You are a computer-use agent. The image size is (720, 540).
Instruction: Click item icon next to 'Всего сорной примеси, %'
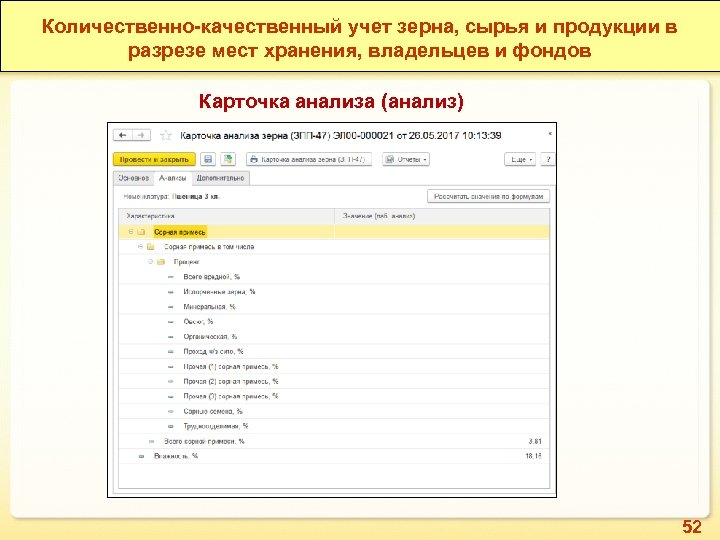click(x=151, y=441)
